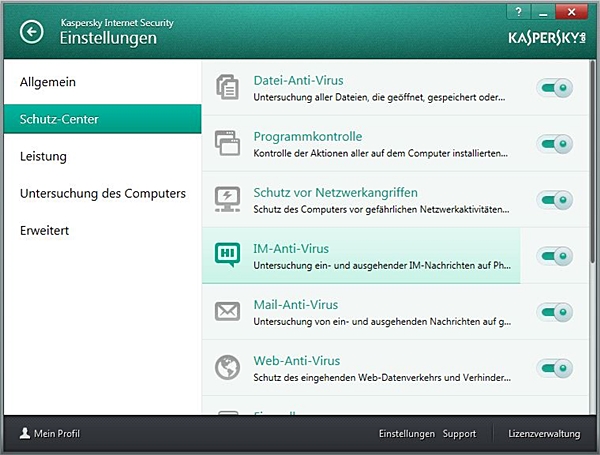Click description 'Schutz des eingehenden Web-Datenverkehrs'
This screenshot has width=600, height=455.
pos(382,378)
